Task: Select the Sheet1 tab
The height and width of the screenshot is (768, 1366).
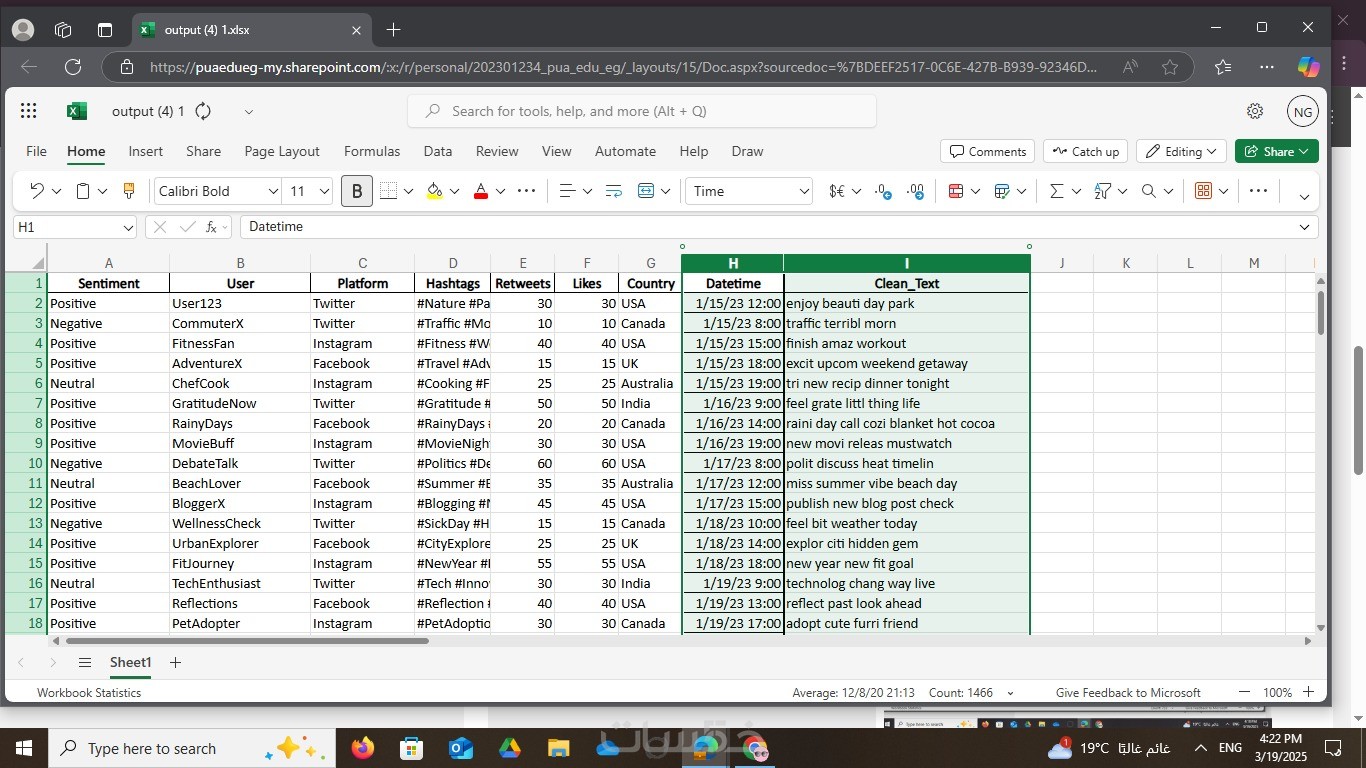Action: pos(130,663)
